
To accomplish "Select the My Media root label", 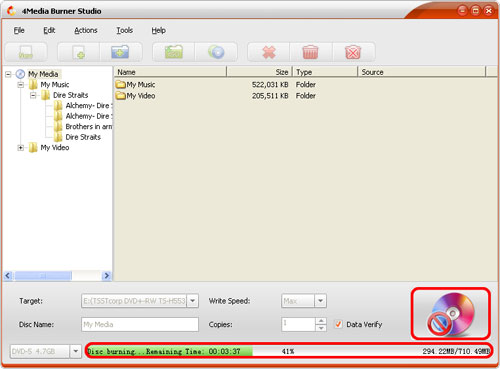I will click(43, 74).
